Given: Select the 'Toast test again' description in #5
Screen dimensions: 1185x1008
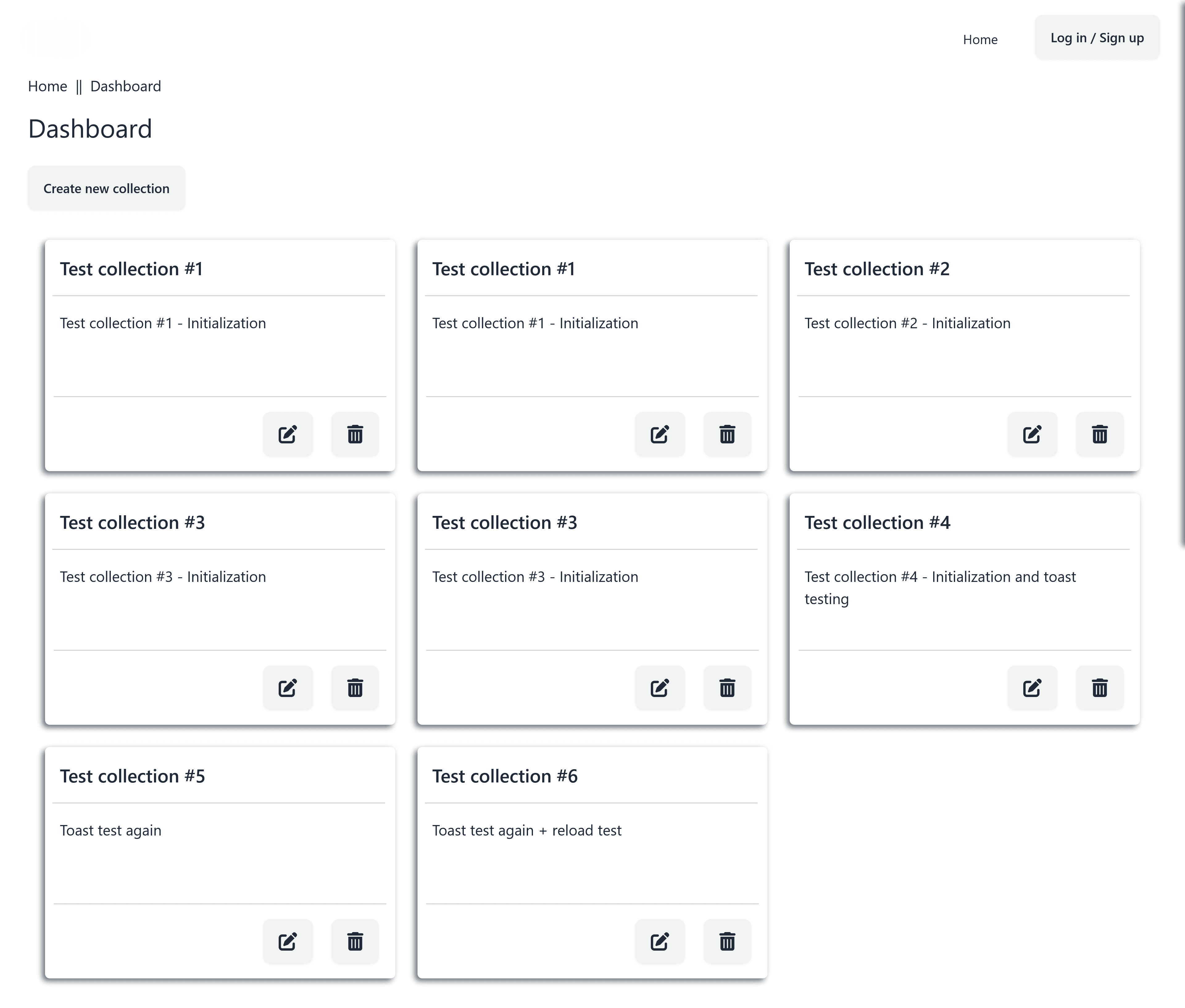Looking at the screenshot, I should (111, 831).
